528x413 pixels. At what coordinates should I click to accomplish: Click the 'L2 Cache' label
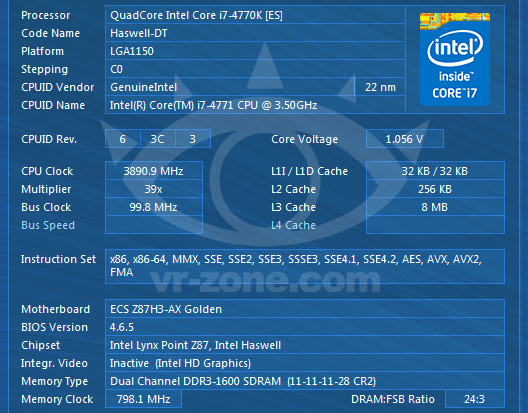pyautogui.click(x=293, y=189)
